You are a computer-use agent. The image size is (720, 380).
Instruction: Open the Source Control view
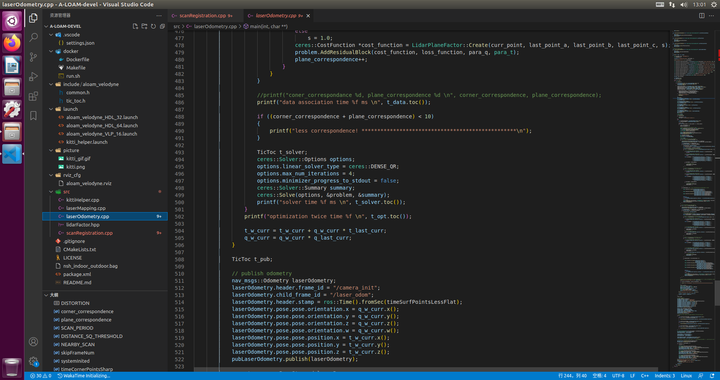tap(33, 57)
